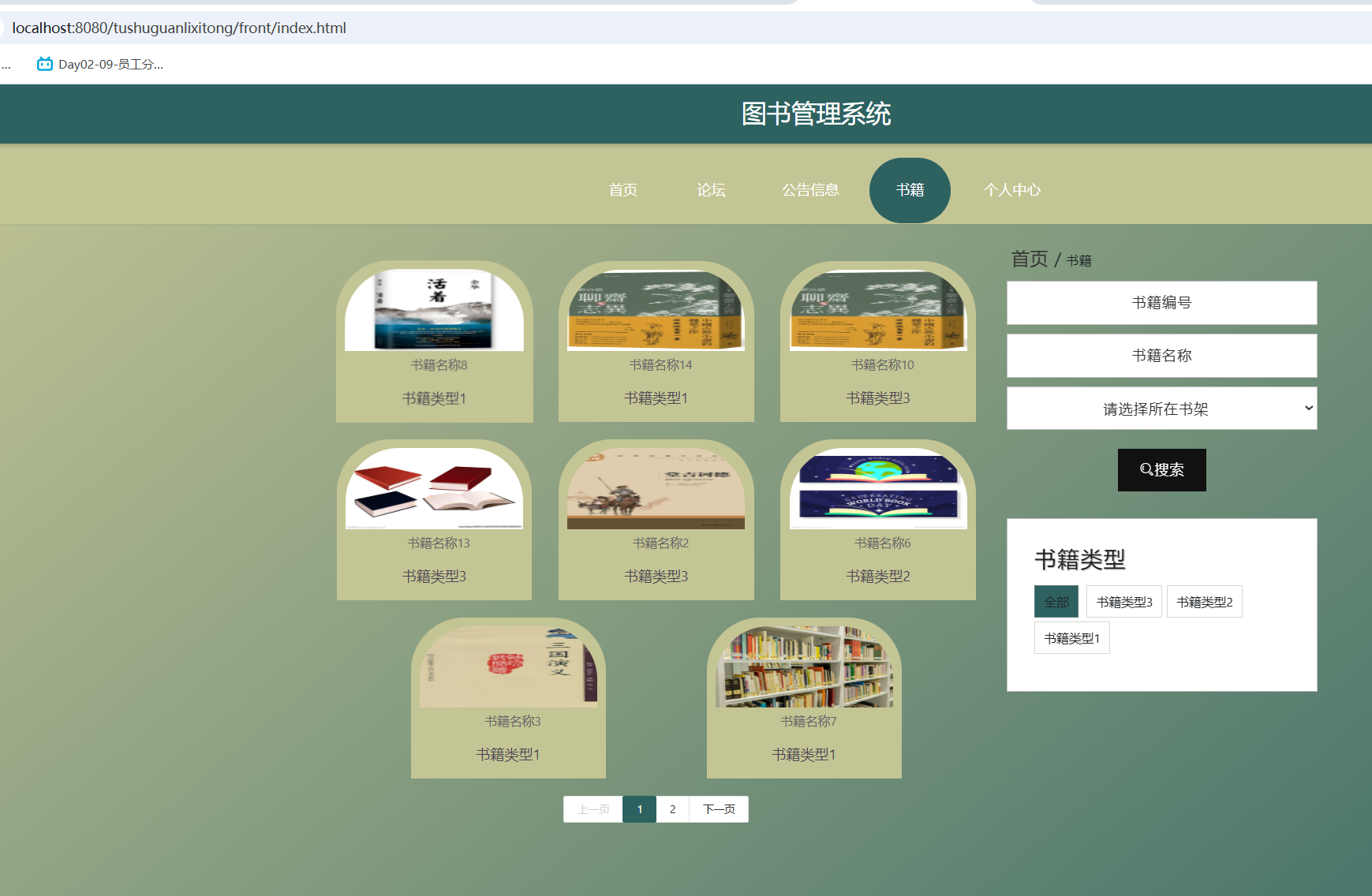Click the 书籍名称7 title text
The image size is (1372, 896).
809,722
